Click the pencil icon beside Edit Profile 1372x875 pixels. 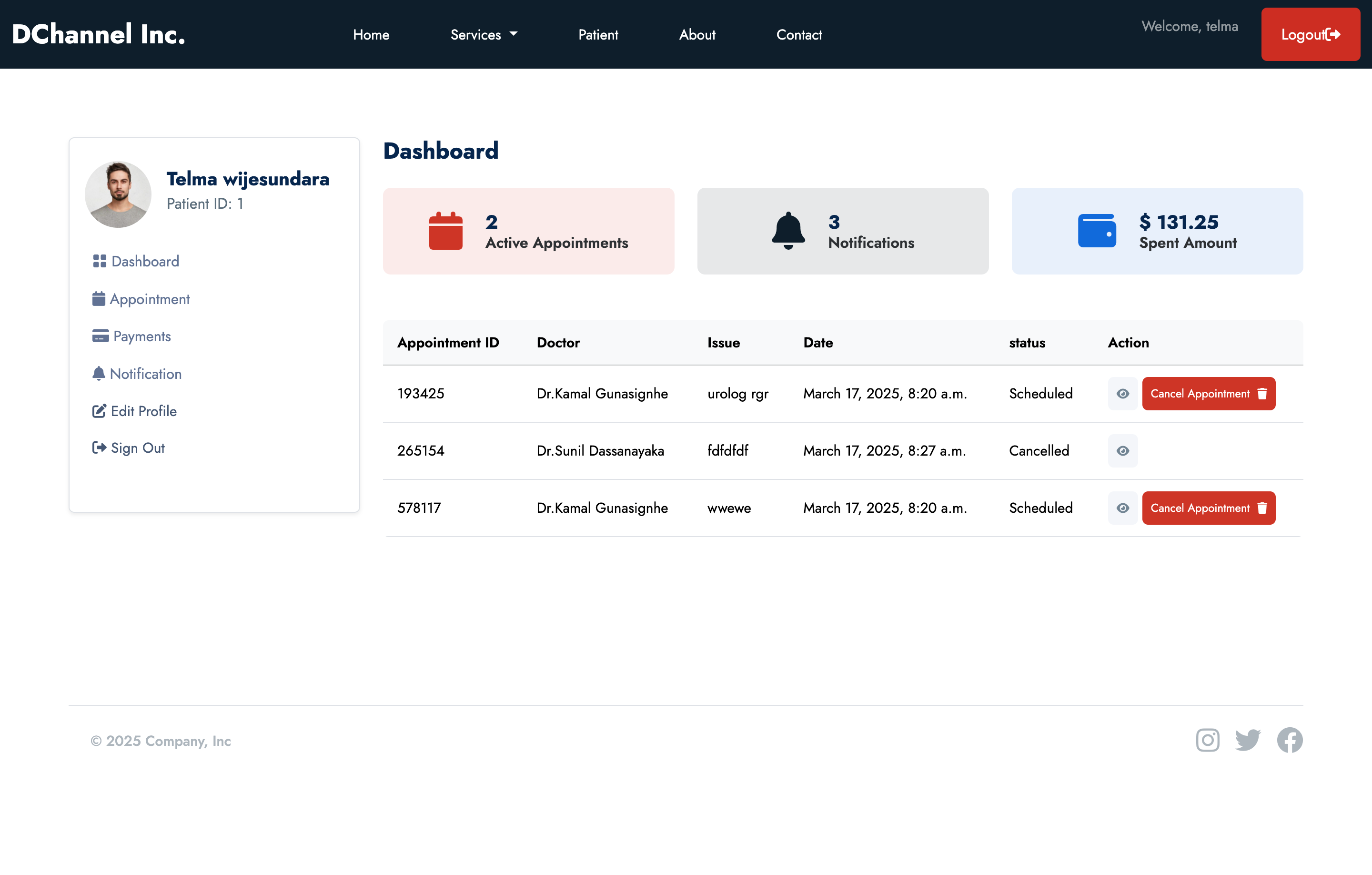99,411
